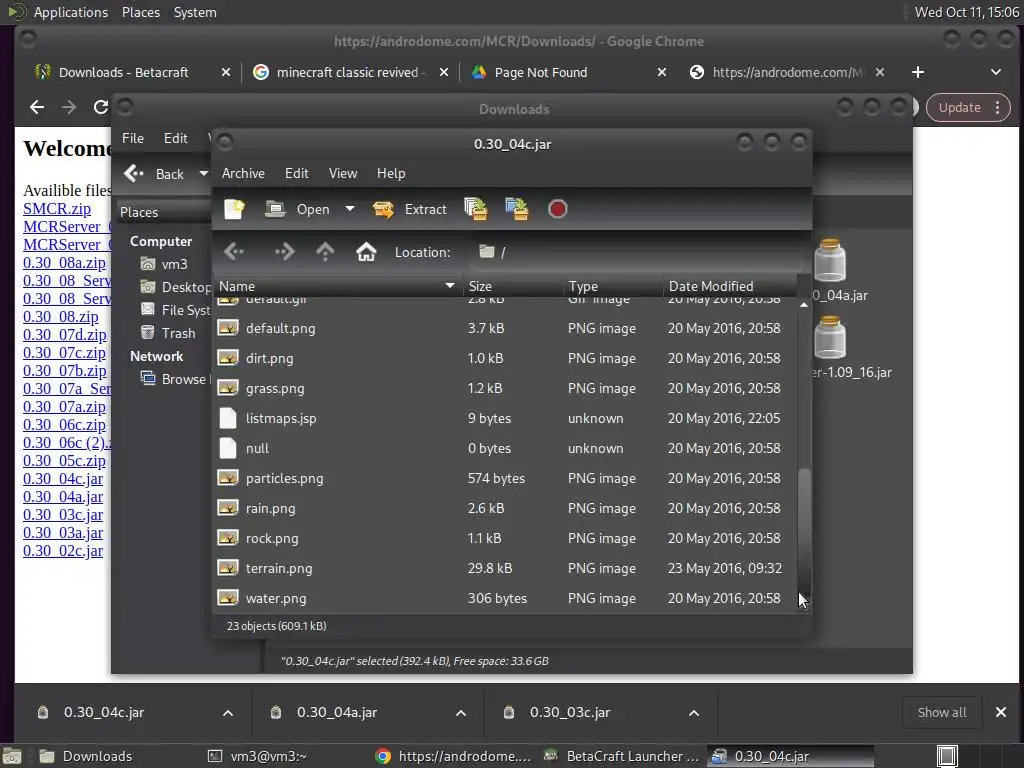
Task: Click the 0.30_07d.zip download link
Action: 65,334
